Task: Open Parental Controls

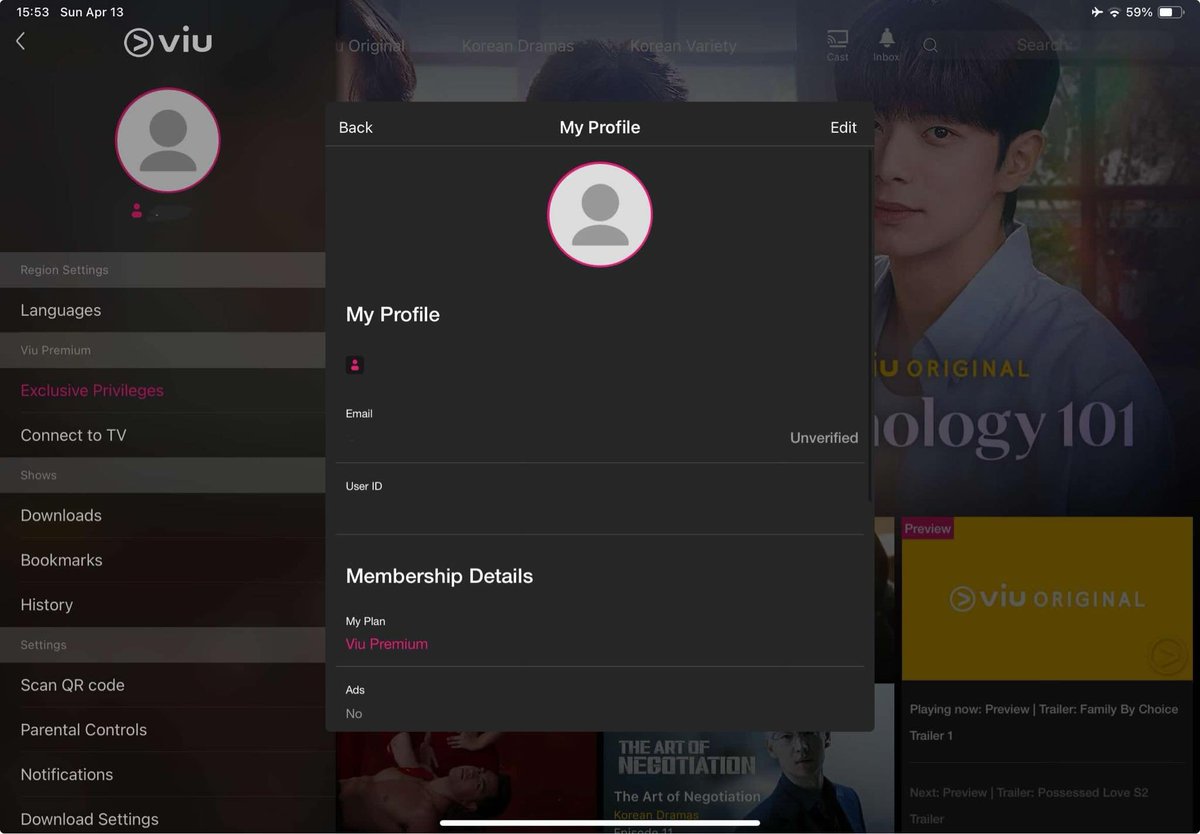Action: [162, 730]
